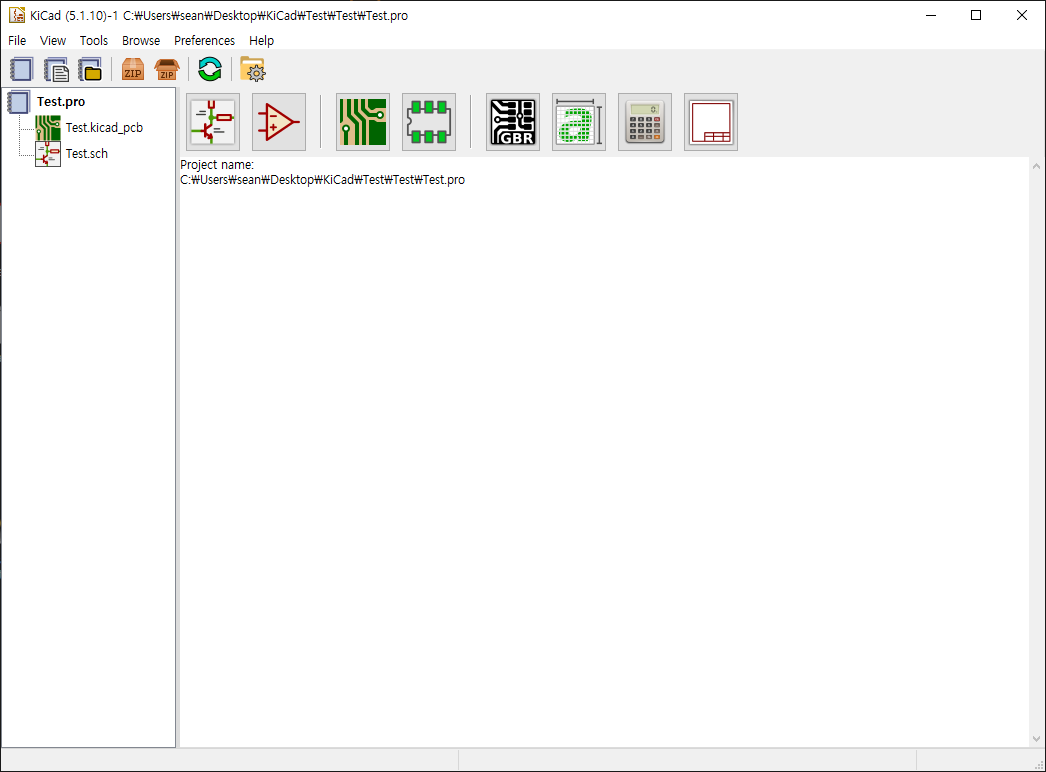The width and height of the screenshot is (1046, 772).
Task: Open the Tools menu
Action: pyautogui.click(x=93, y=41)
